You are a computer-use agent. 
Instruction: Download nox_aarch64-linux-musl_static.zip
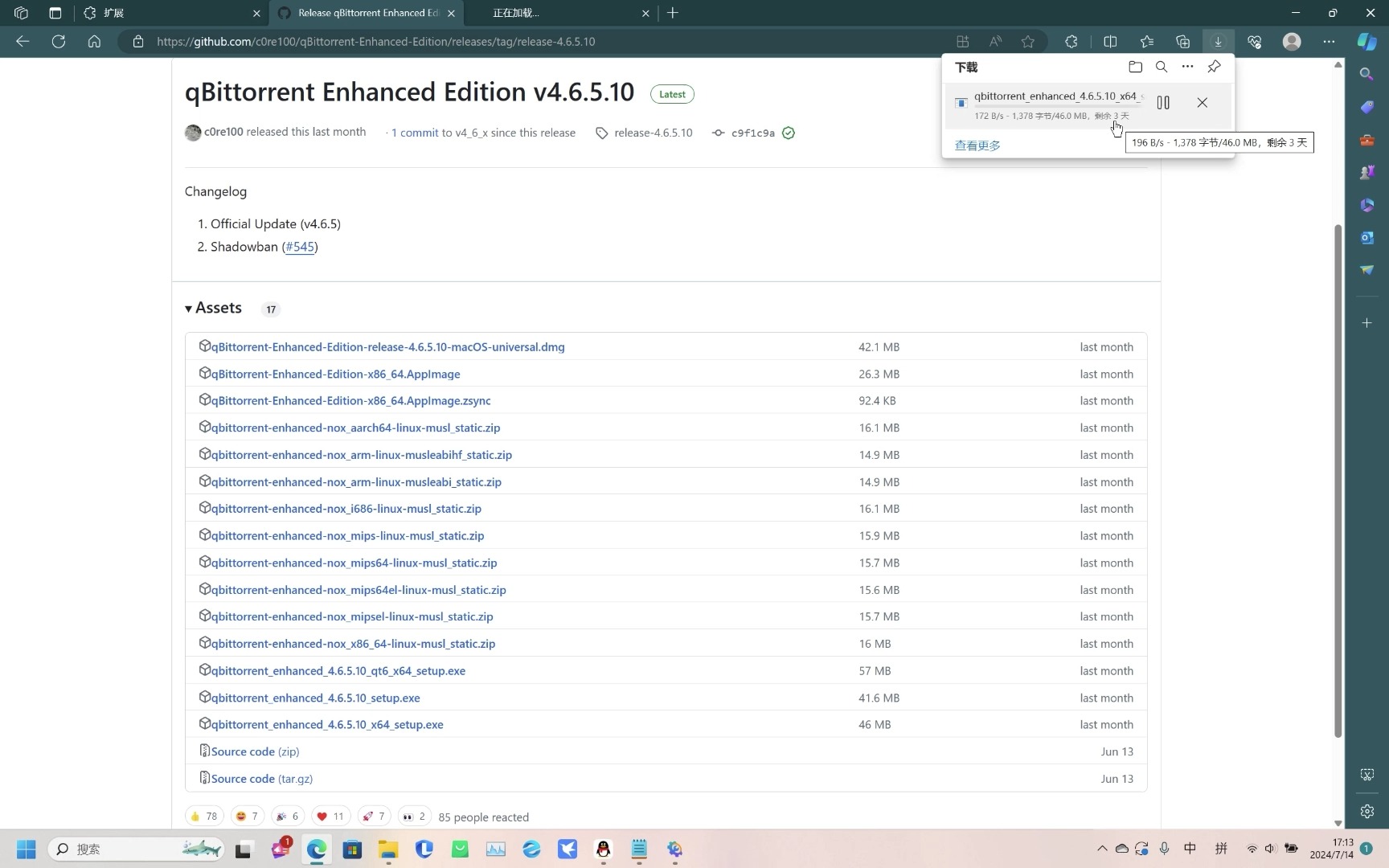point(355,428)
